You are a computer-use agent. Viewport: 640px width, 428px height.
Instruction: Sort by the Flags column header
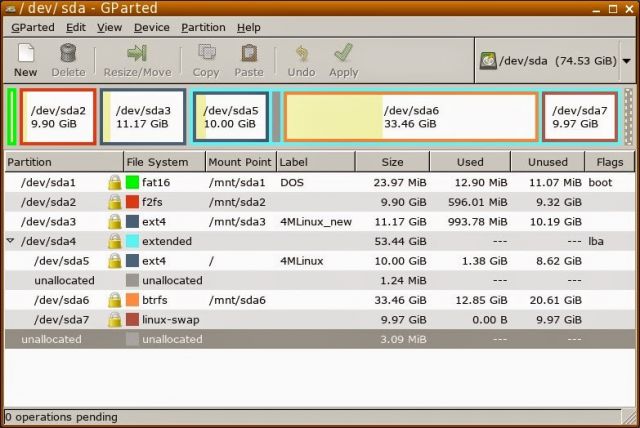pos(610,162)
